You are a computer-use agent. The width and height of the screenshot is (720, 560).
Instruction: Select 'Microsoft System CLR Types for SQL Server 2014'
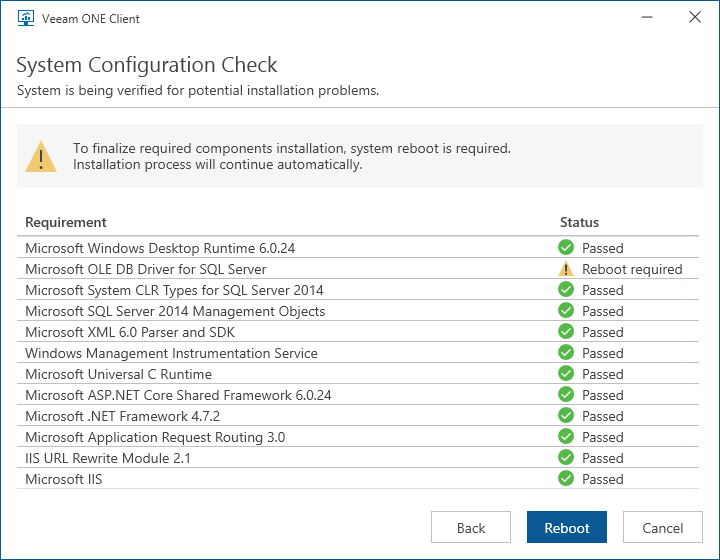click(x=174, y=290)
